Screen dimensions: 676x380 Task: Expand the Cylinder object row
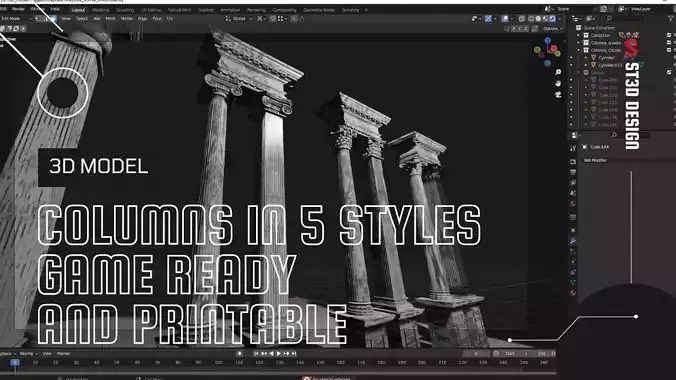(586, 57)
